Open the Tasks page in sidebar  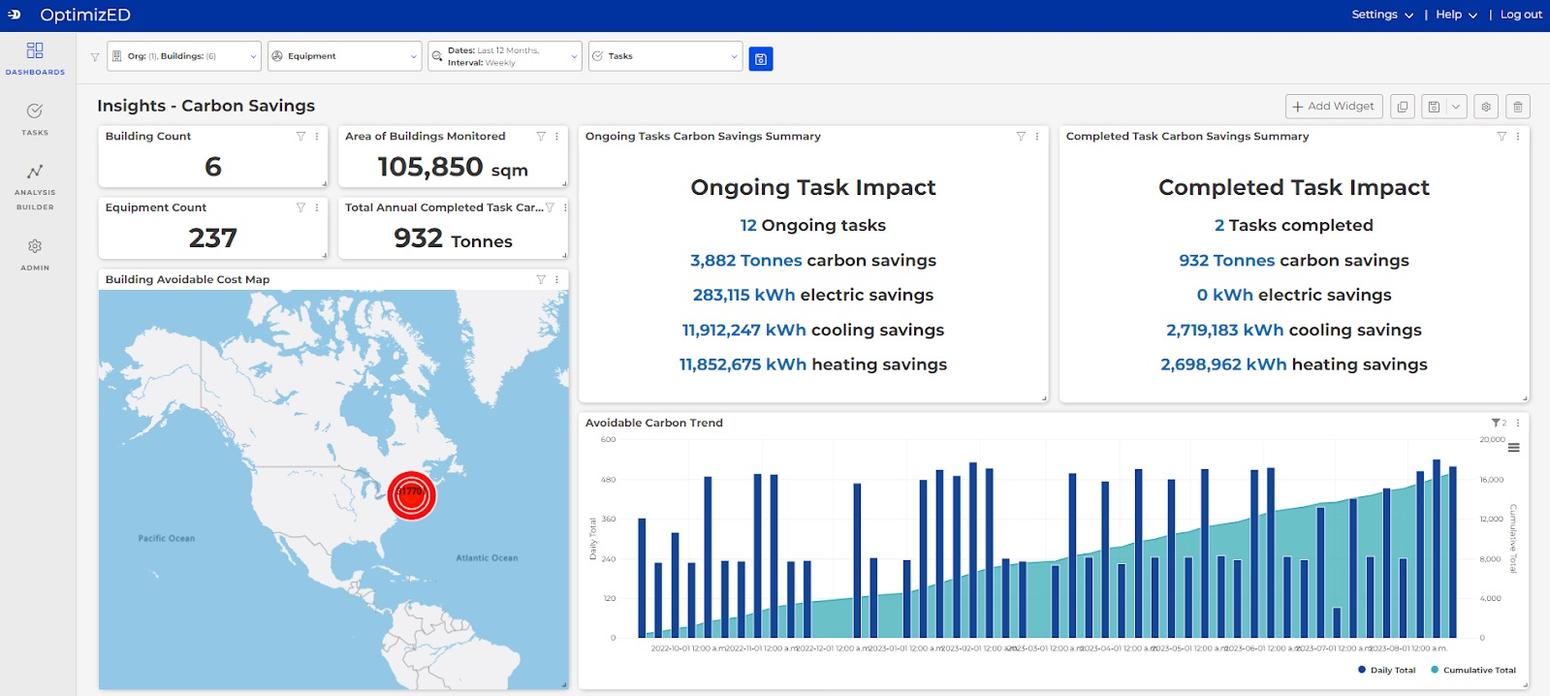click(x=35, y=118)
